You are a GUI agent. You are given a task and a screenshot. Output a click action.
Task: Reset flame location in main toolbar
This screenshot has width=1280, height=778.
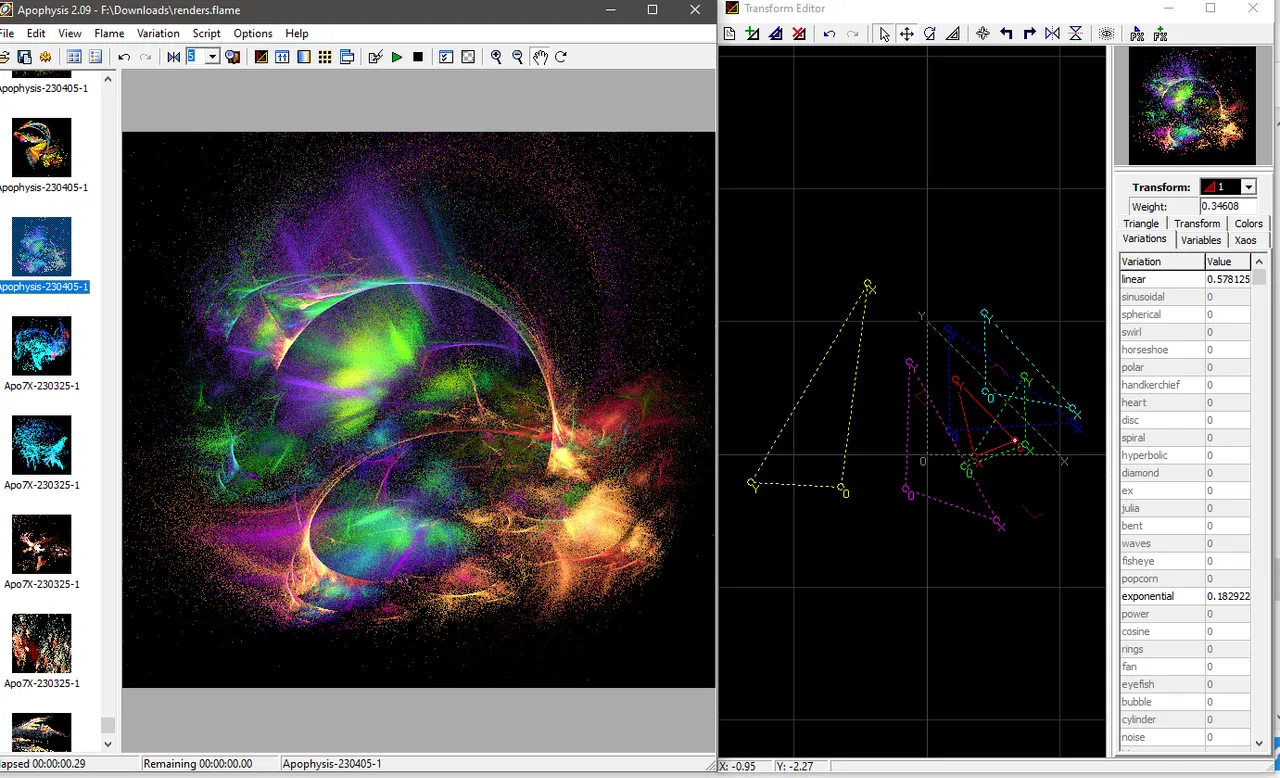point(174,57)
